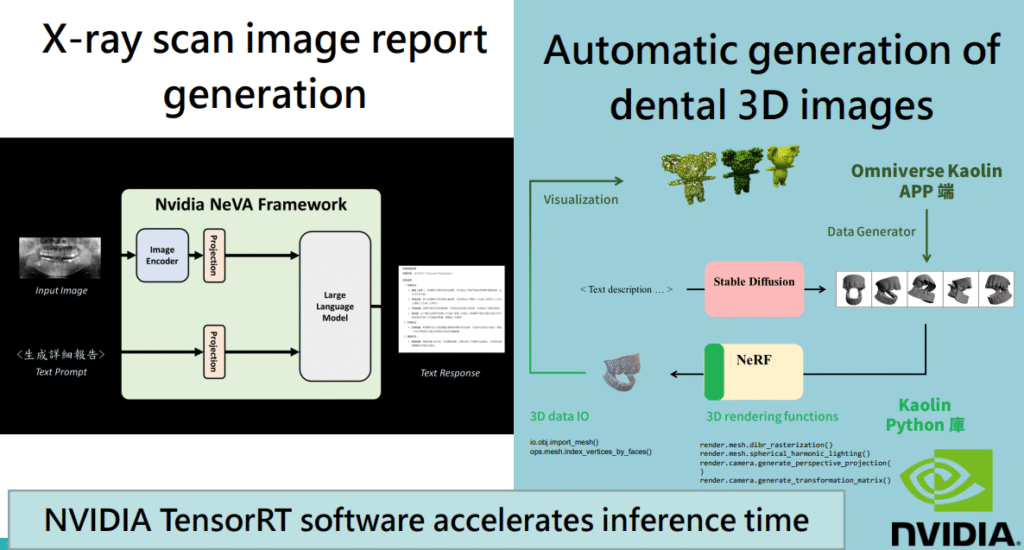Open the text response document thumbnail
The height and width of the screenshot is (550, 1024).
(x=451, y=309)
